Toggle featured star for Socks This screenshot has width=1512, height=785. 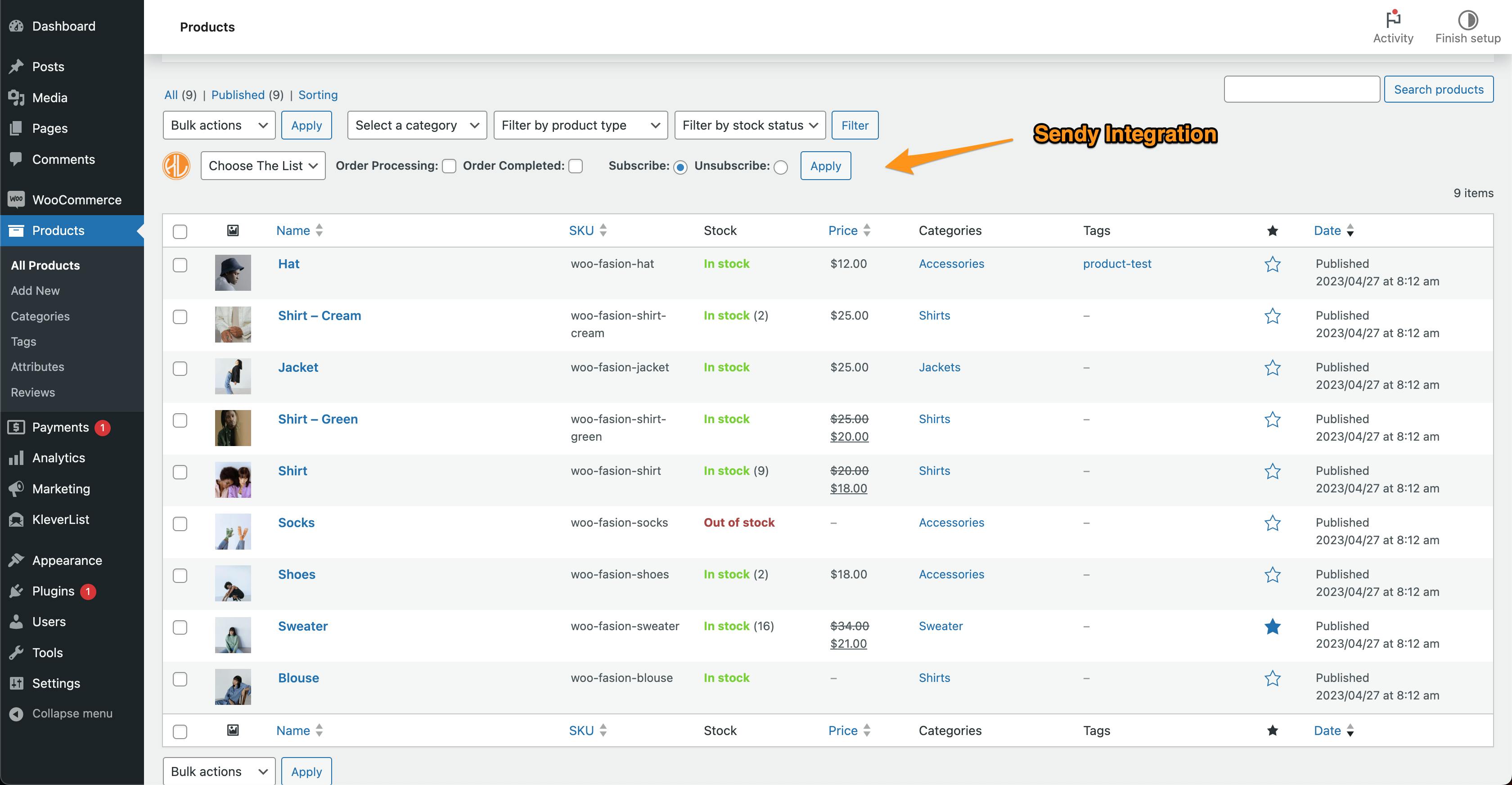coord(1272,523)
